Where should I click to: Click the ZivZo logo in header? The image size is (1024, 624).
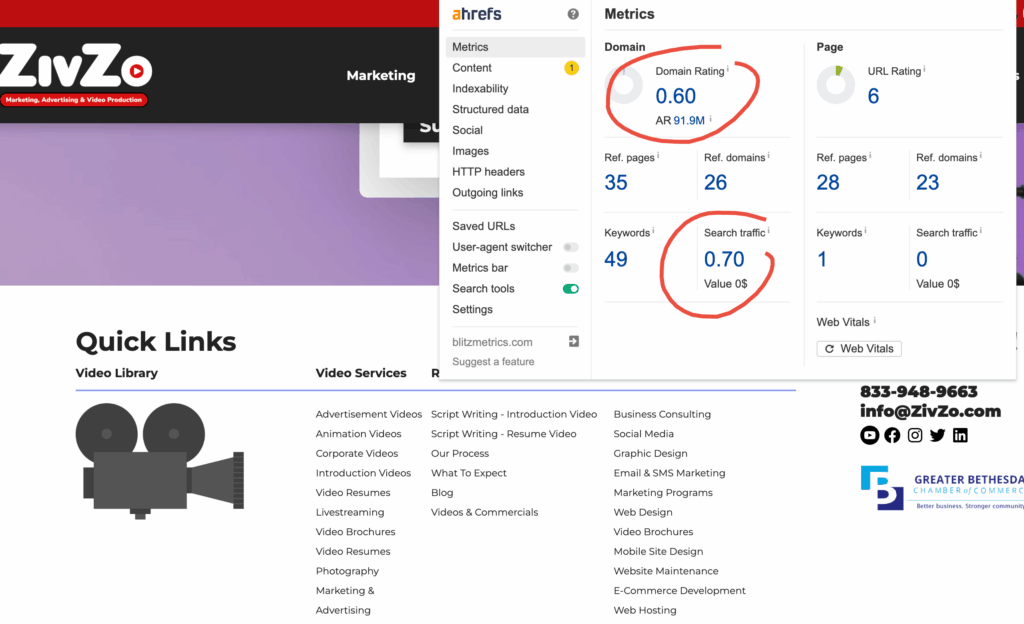tap(76, 74)
